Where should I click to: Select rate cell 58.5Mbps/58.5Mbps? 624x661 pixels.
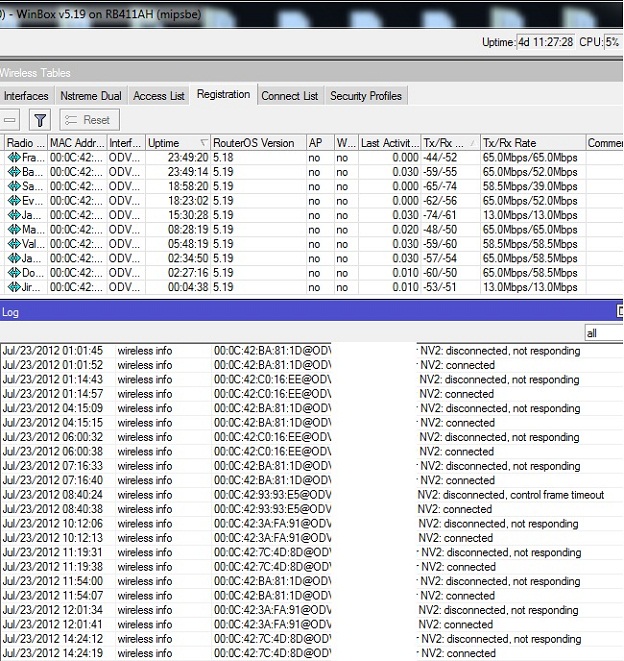pyautogui.click(x=530, y=244)
